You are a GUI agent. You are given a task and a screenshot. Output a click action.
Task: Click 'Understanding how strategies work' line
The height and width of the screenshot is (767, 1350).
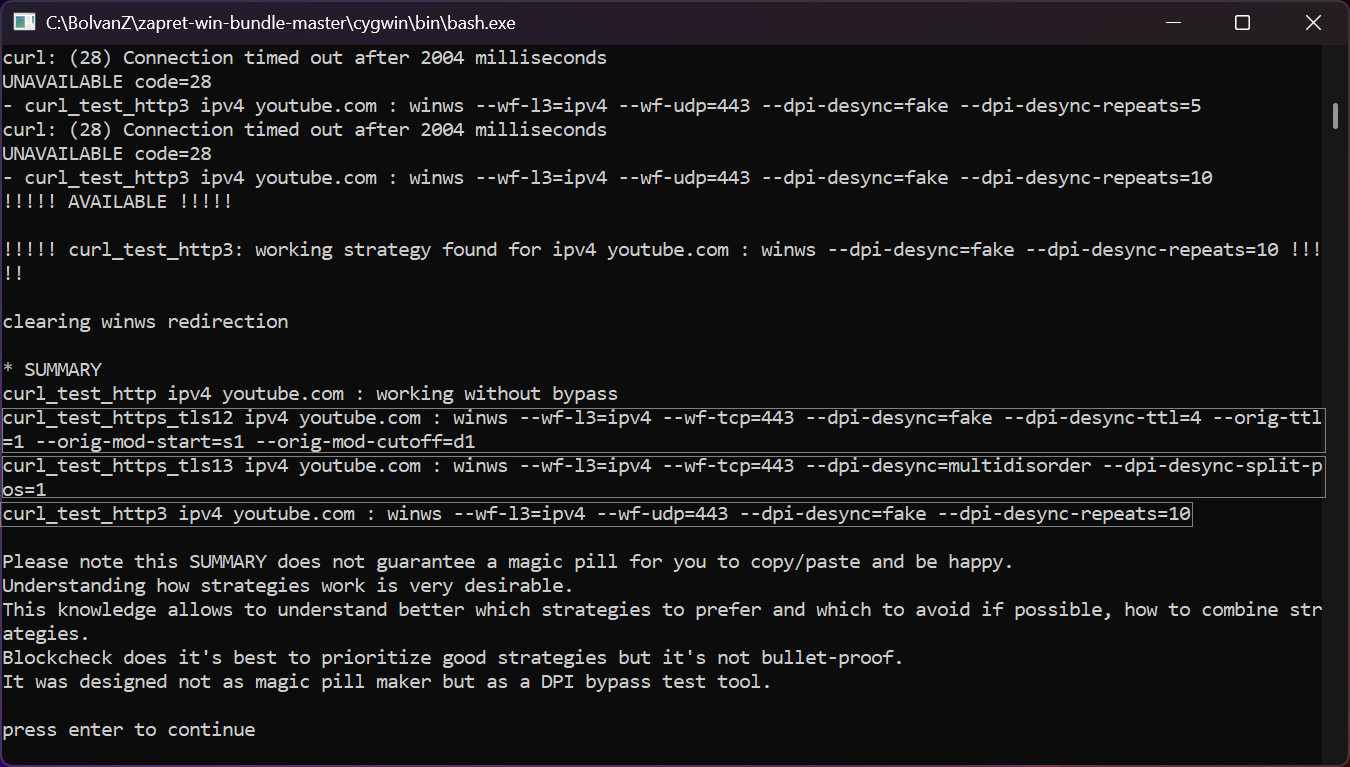coord(288,586)
